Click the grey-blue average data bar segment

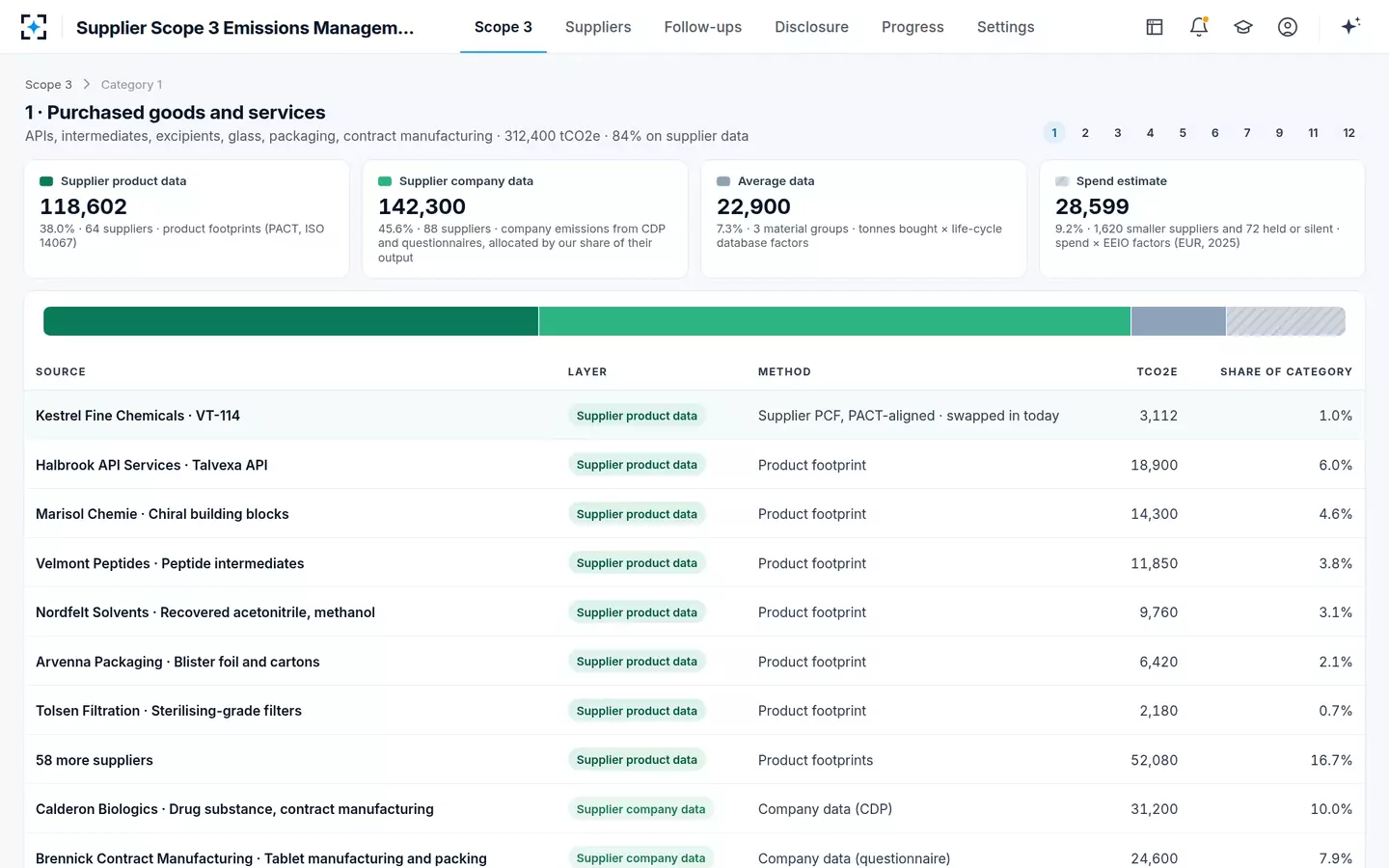point(1179,321)
